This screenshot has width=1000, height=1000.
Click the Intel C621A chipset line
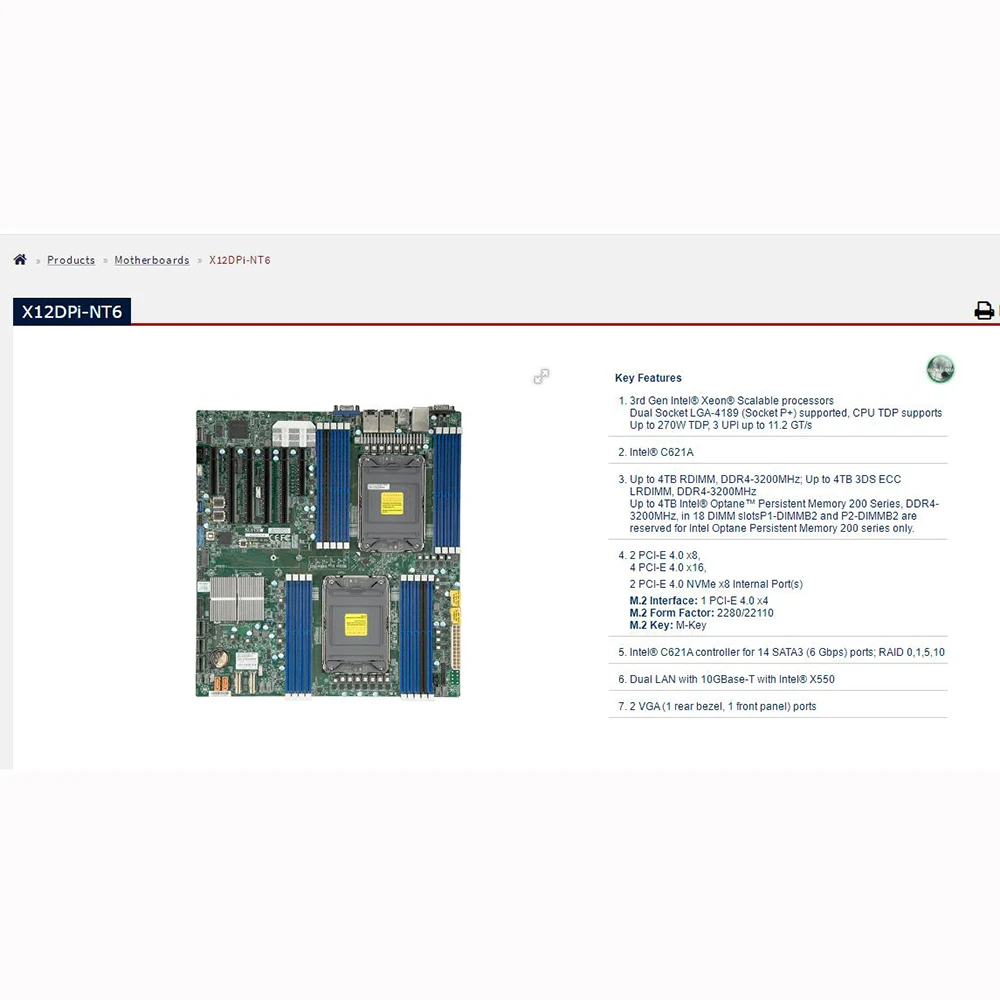(661, 452)
